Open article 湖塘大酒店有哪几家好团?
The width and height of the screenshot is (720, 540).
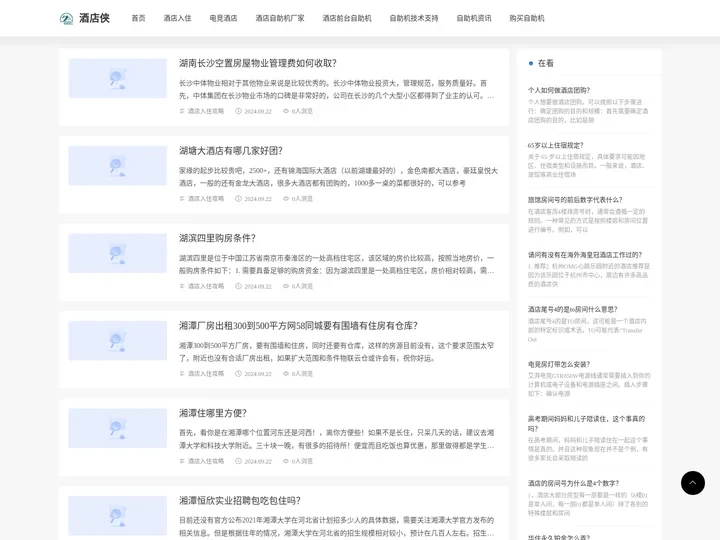231,151
